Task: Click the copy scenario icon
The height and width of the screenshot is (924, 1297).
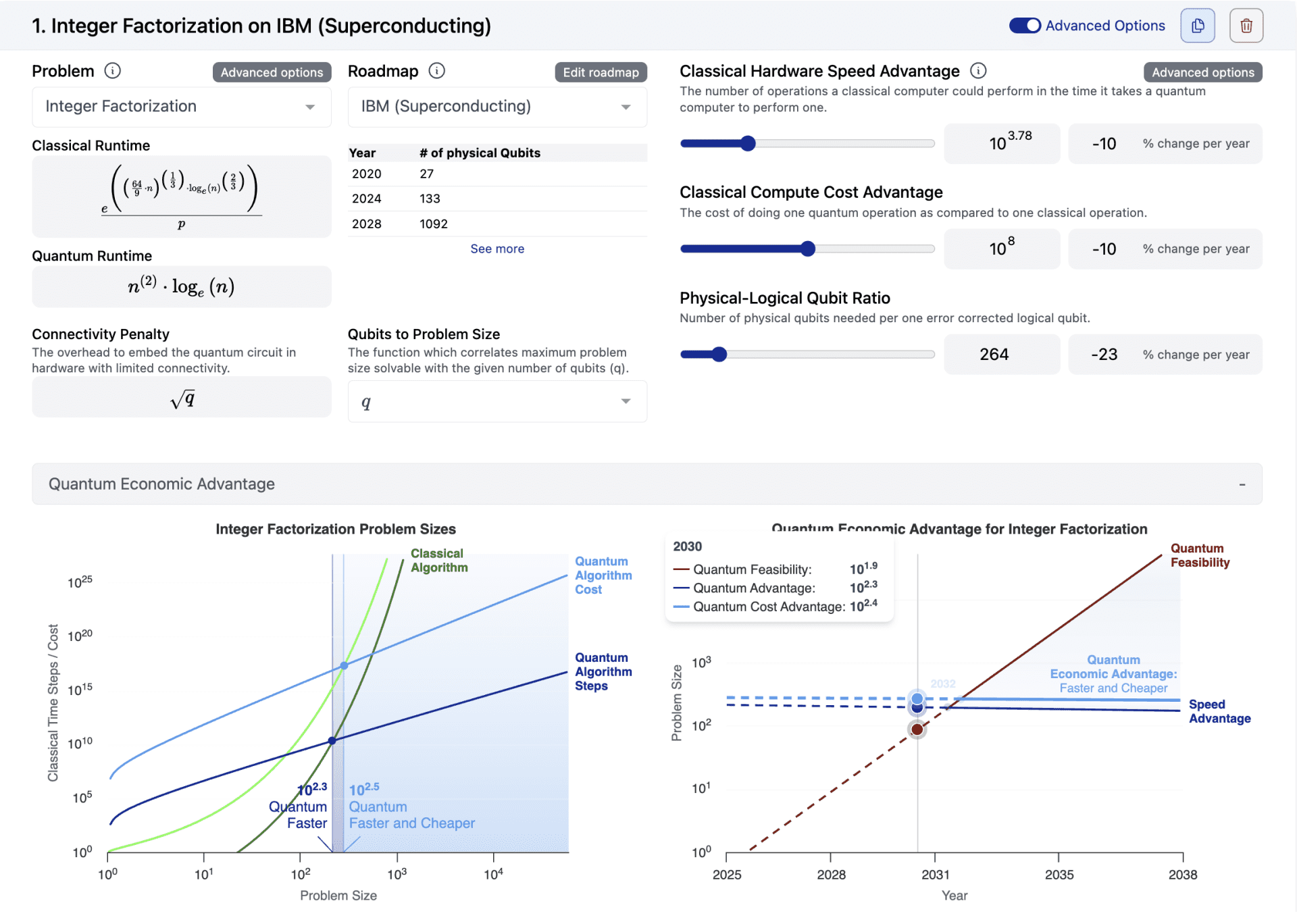Action: point(1197,25)
